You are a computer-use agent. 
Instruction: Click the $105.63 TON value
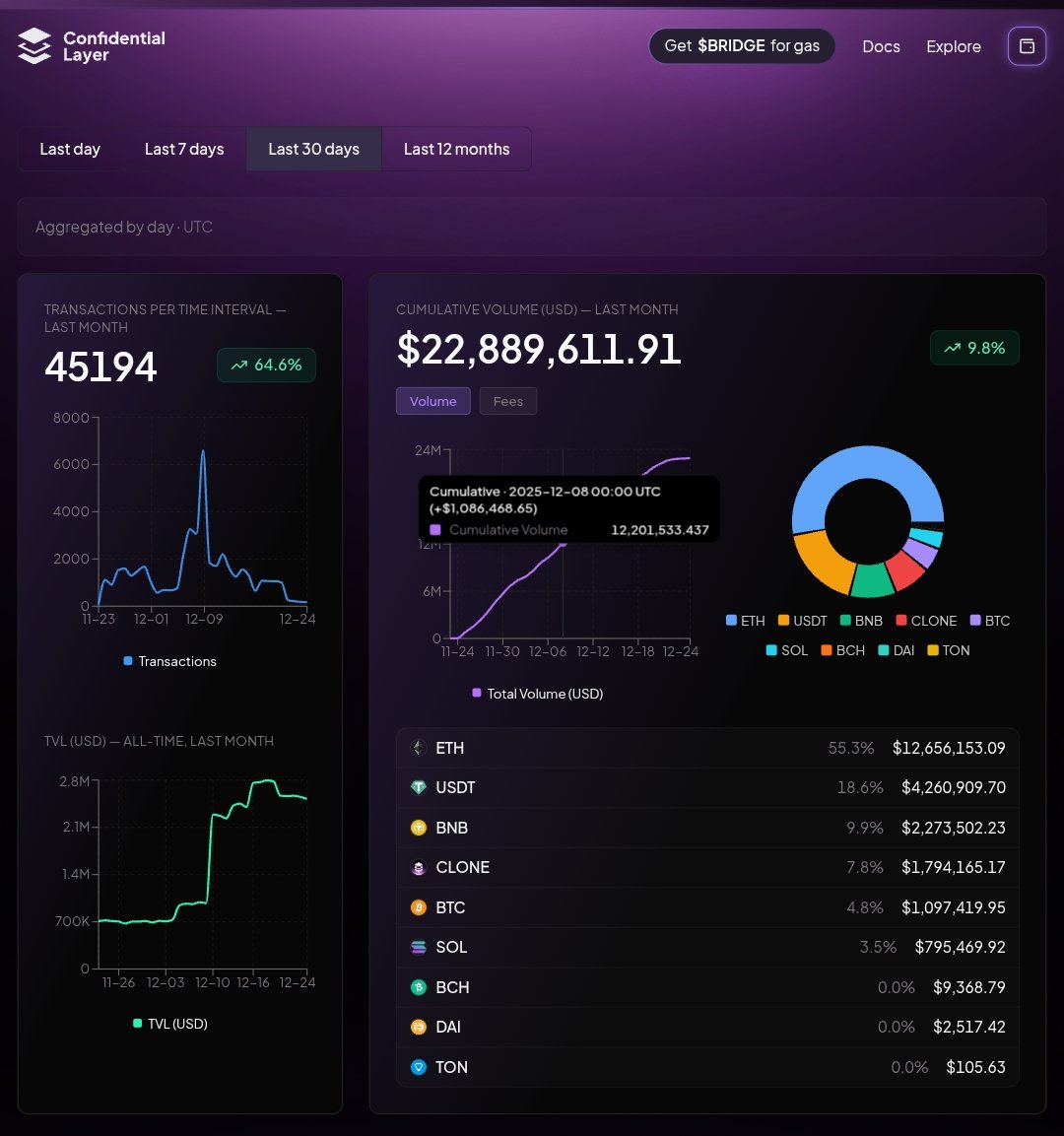975,1066
